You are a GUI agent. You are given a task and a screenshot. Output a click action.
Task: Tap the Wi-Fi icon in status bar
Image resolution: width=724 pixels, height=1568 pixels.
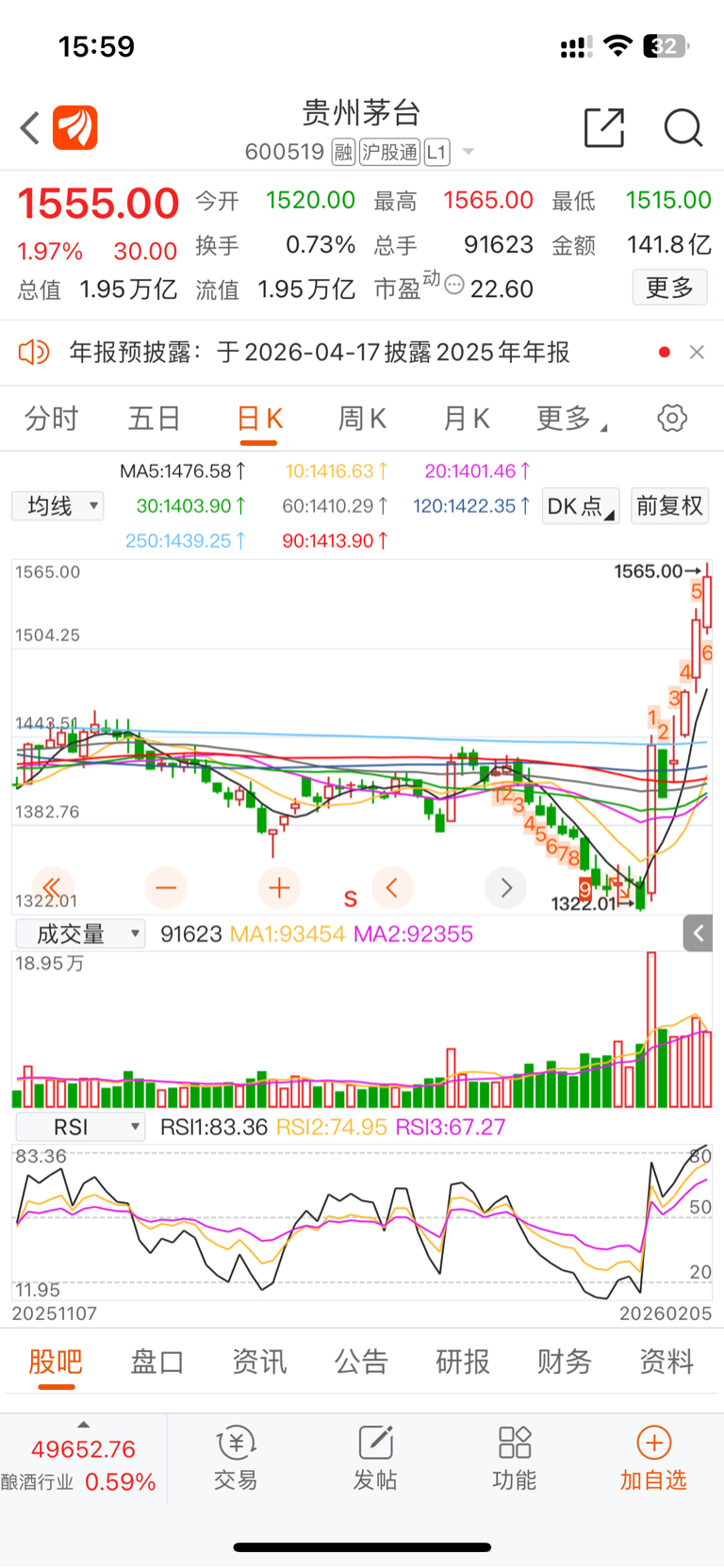click(617, 46)
